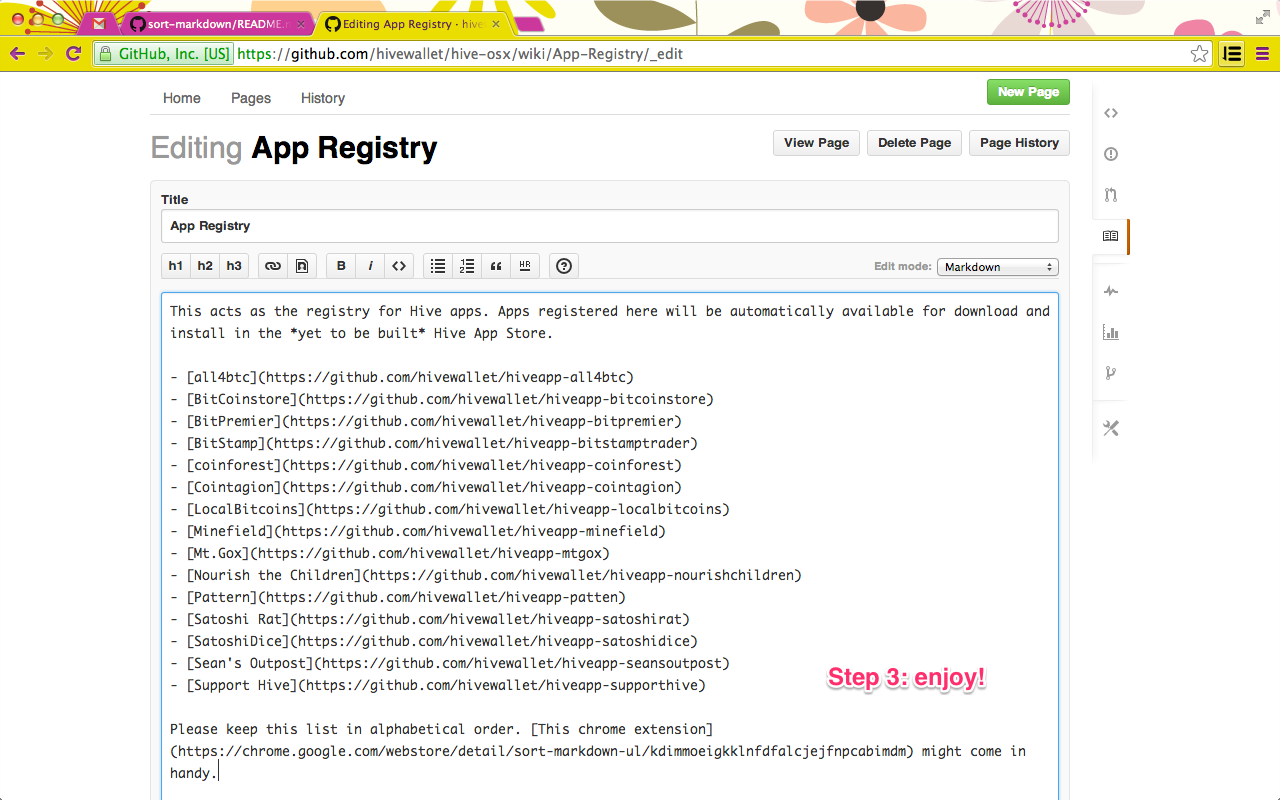
Task: Click the sort-markdown extension icon
Action: (1232, 54)
